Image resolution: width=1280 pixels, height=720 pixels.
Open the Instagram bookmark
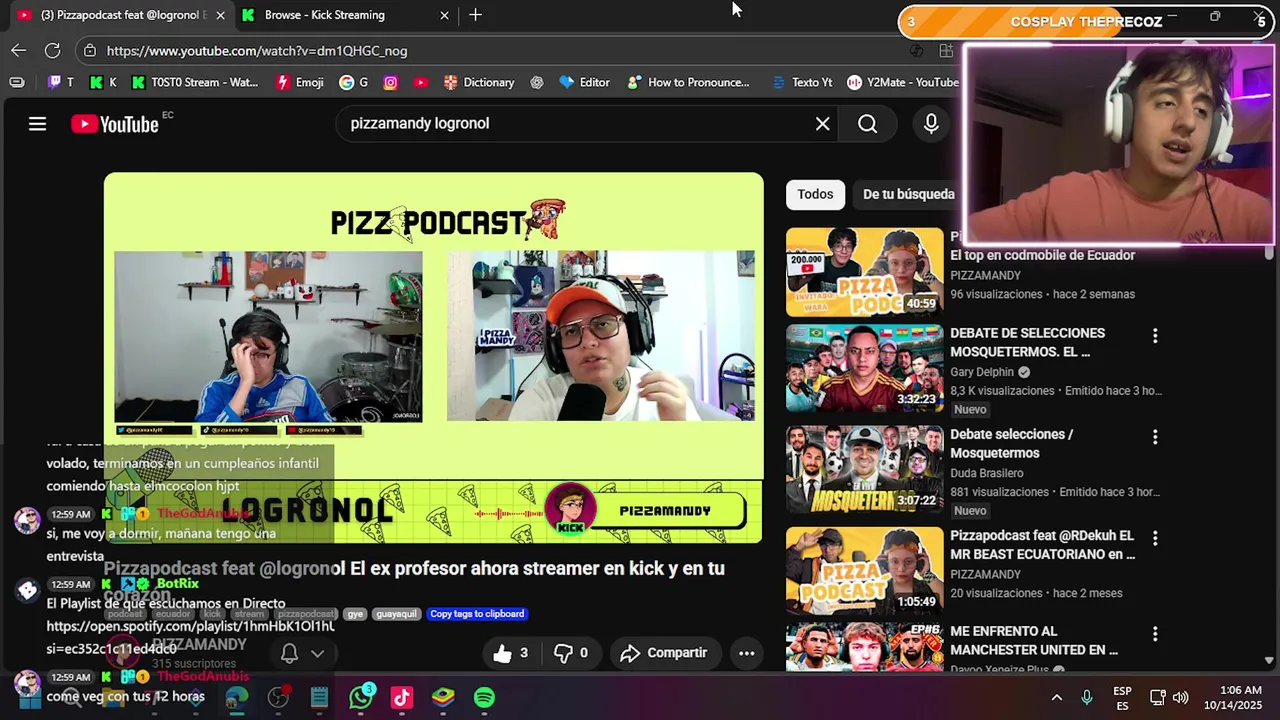click(391, 82)
